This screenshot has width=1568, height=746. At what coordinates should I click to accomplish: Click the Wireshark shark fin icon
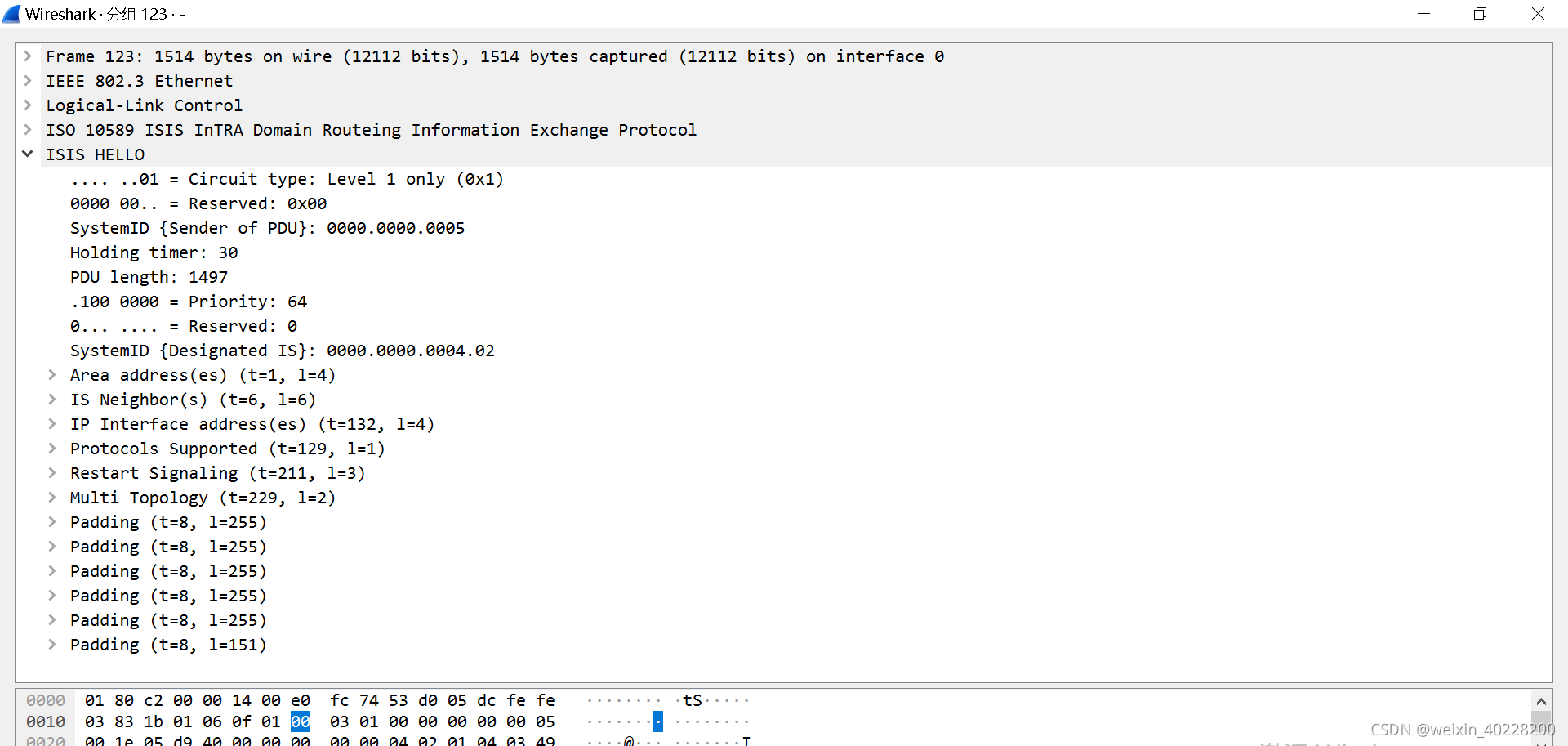coord(11,14)
